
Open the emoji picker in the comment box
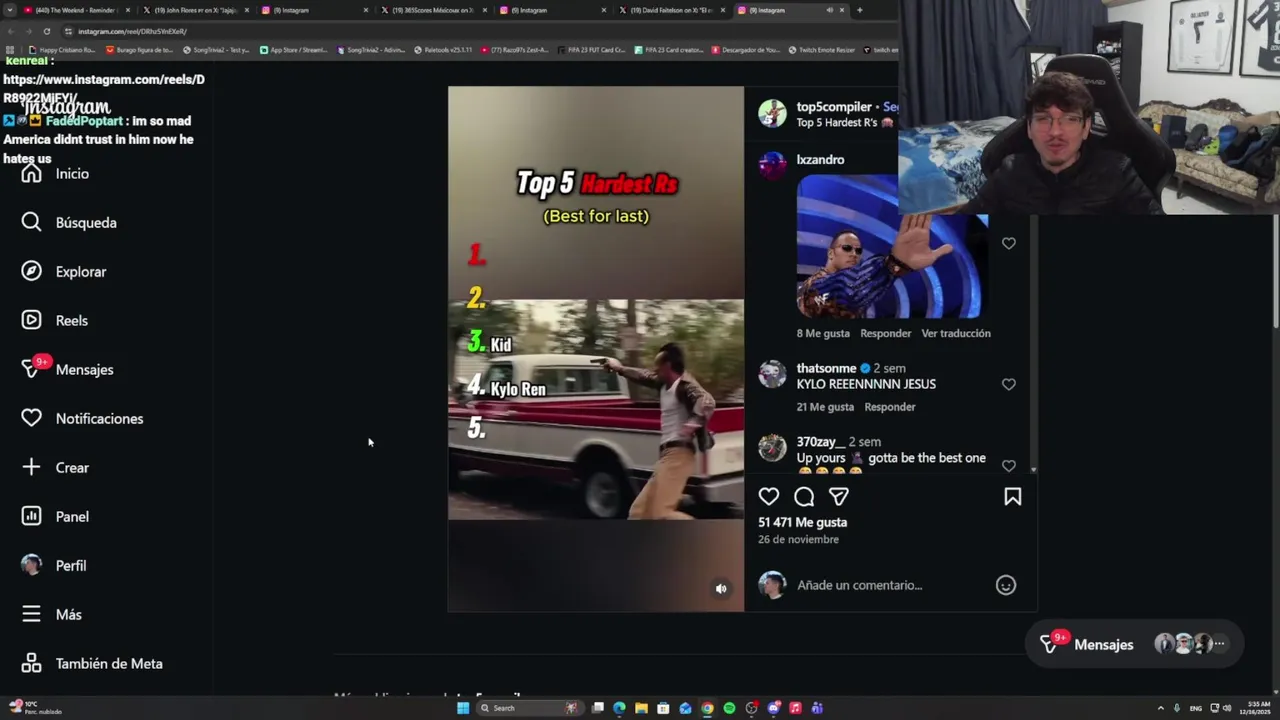1006,585
